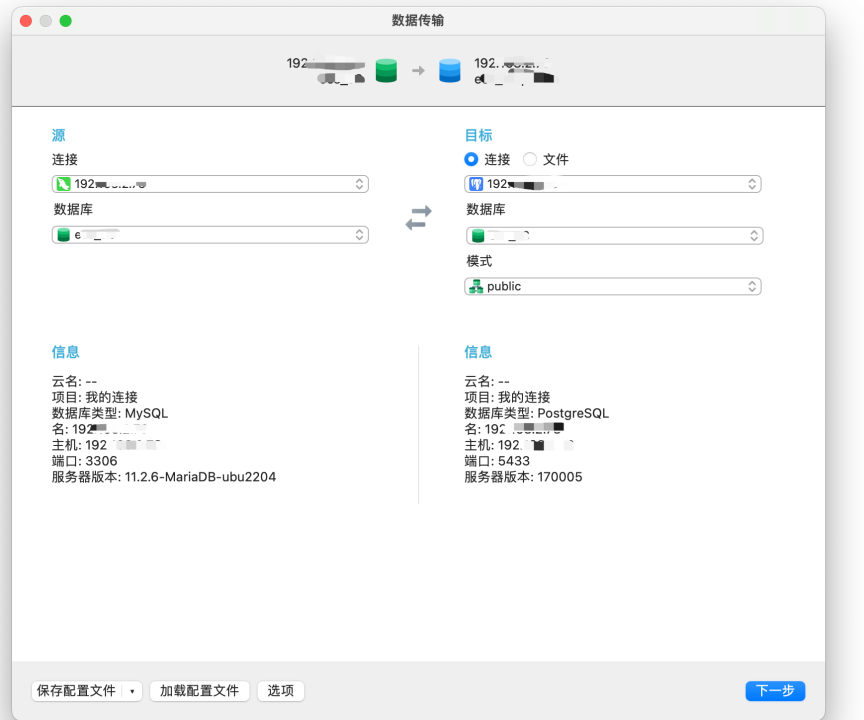Open the 模式 dropdown showing public

point(750,286)
